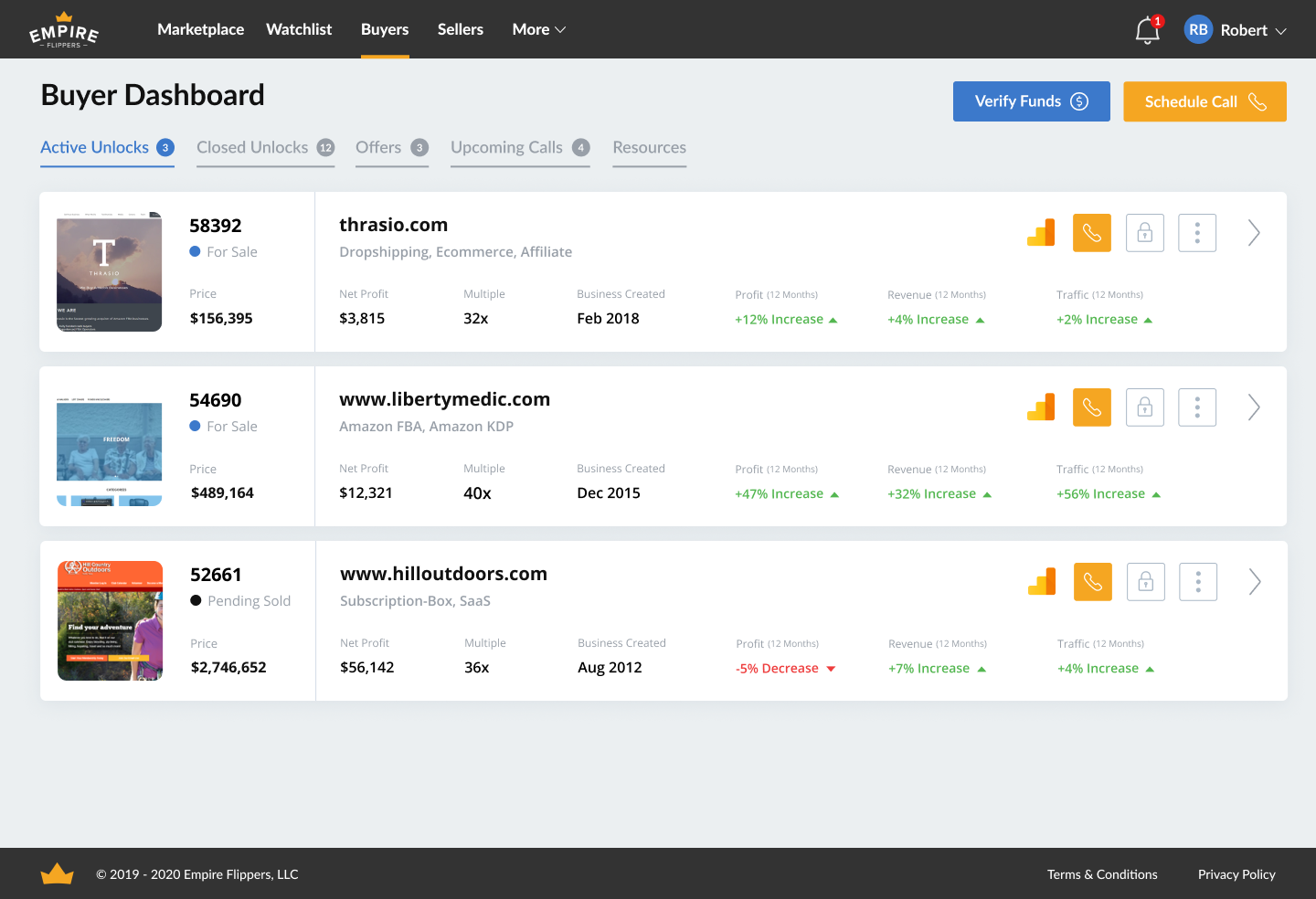Click the +47% Increase profit indicator
Viewport: 1316px width, 899px height.
pyautogui.click(x=787, y=494)
